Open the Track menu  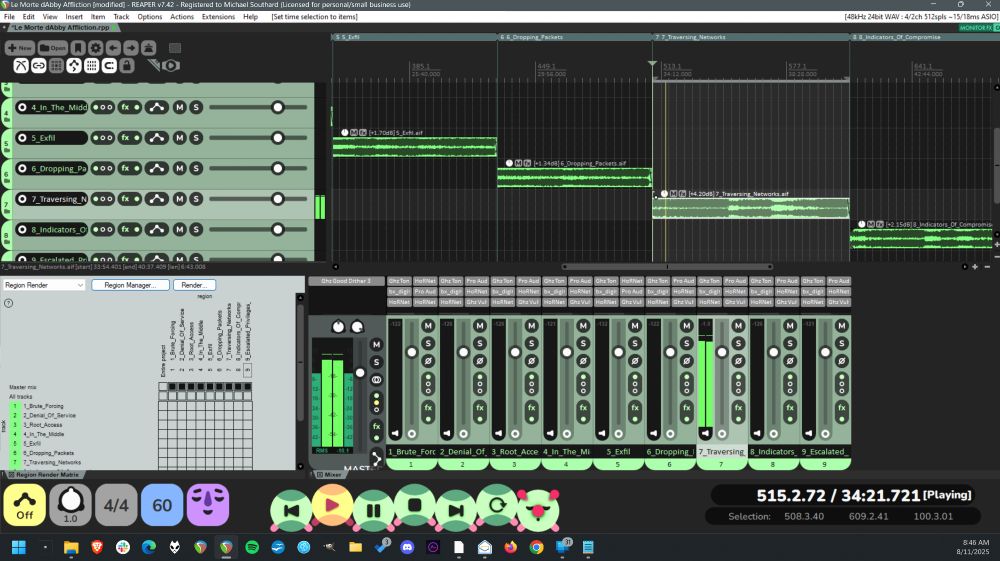tap(121, 17)
